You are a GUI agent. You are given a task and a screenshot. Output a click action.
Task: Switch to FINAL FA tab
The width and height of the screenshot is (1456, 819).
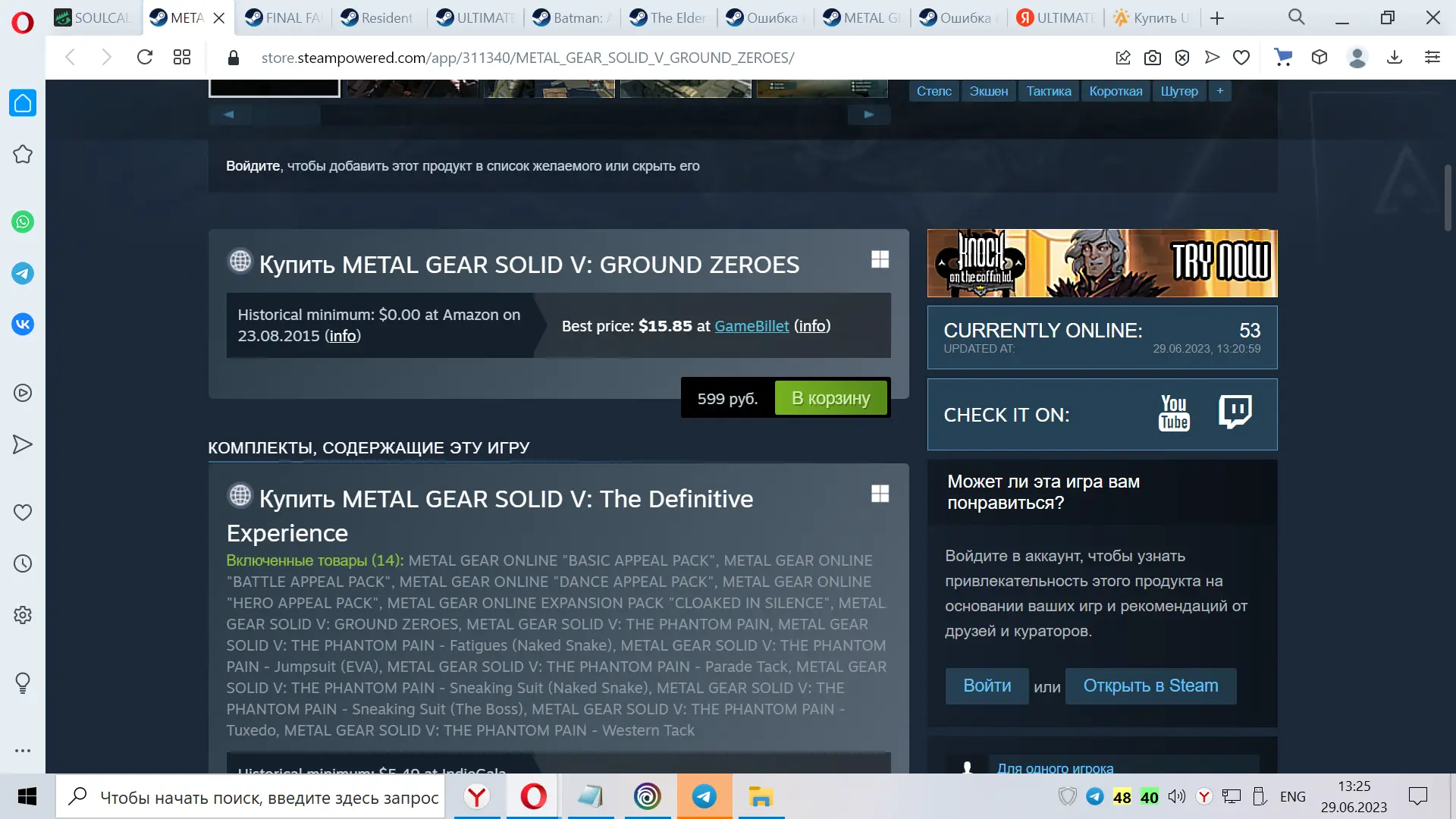tap(284, 18)
